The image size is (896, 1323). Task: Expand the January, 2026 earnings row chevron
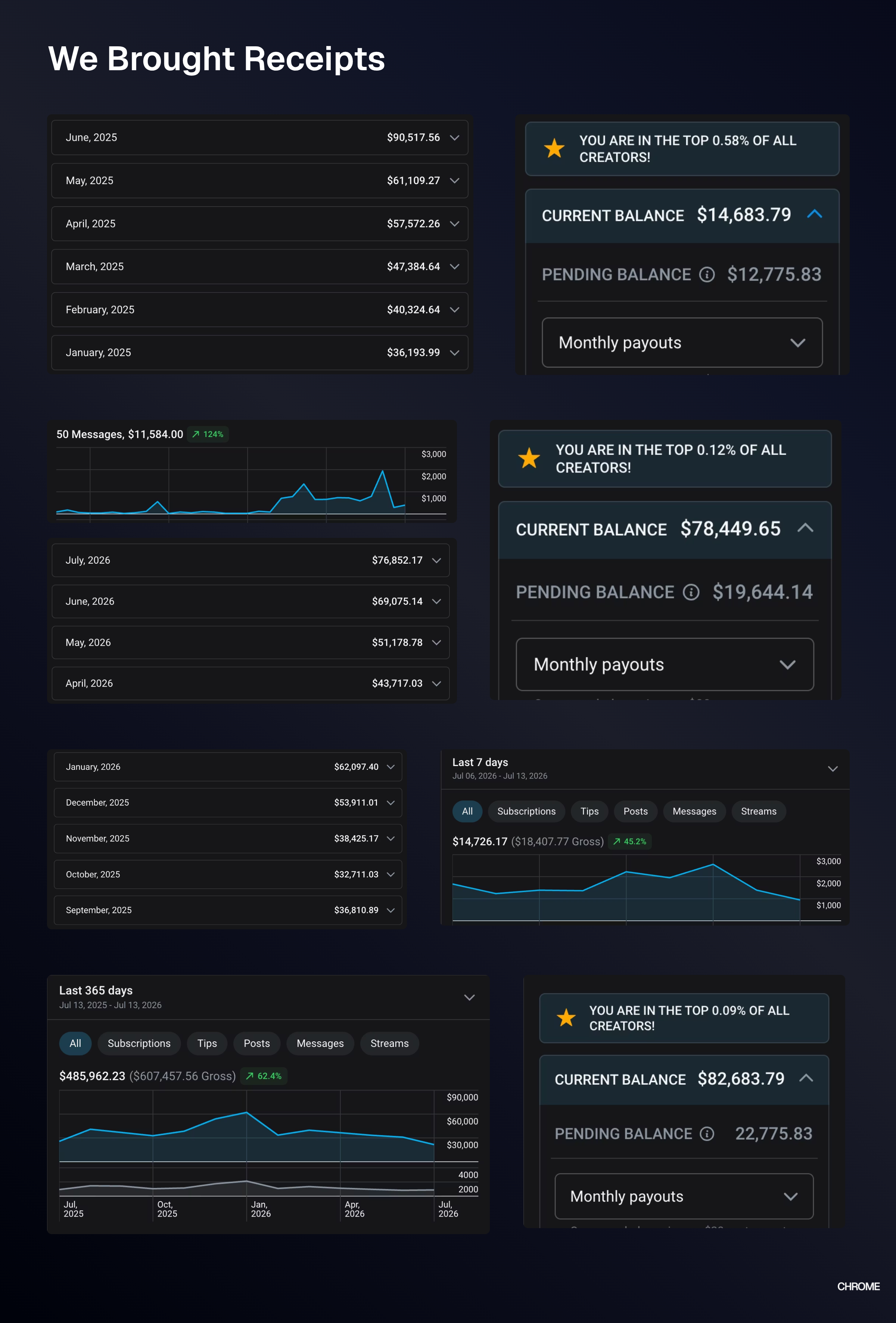click(391, 767)
